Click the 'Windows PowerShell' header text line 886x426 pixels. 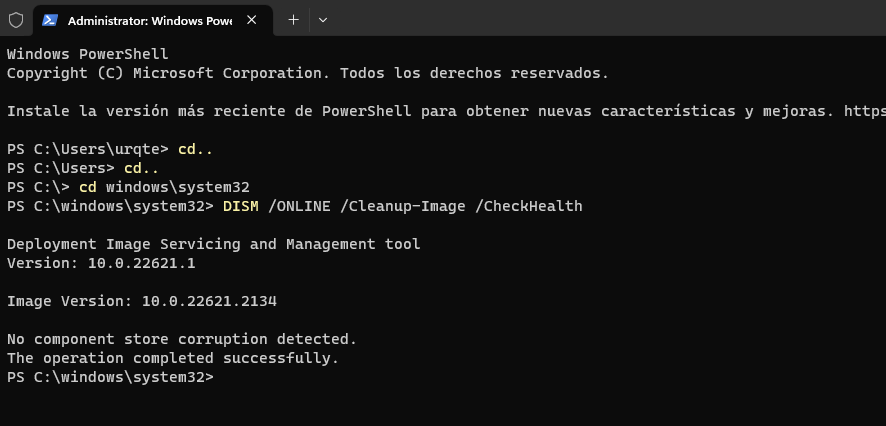pyautogui.click(x=88, y=54)
